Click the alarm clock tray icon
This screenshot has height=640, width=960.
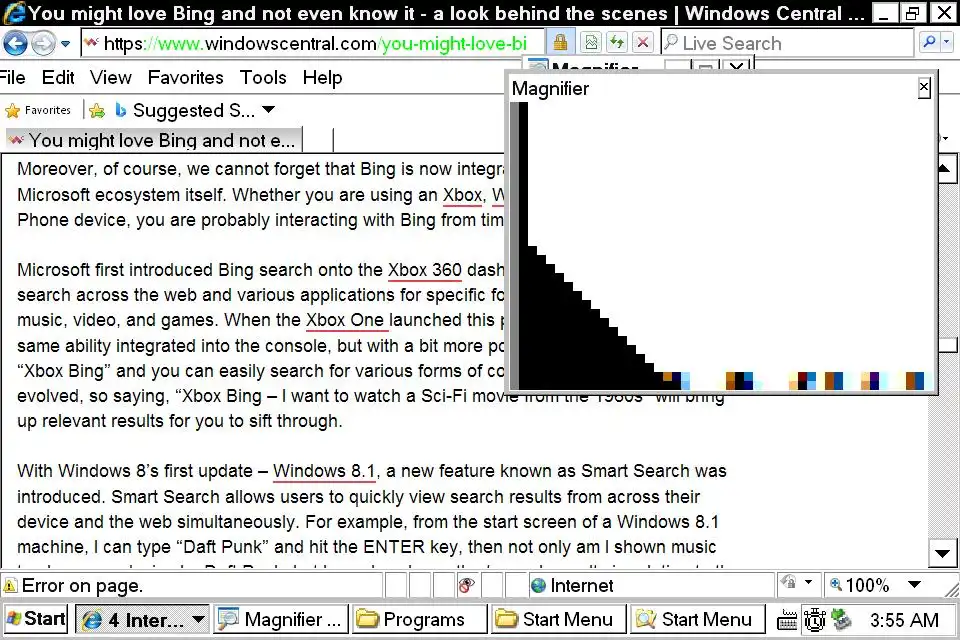814,620
